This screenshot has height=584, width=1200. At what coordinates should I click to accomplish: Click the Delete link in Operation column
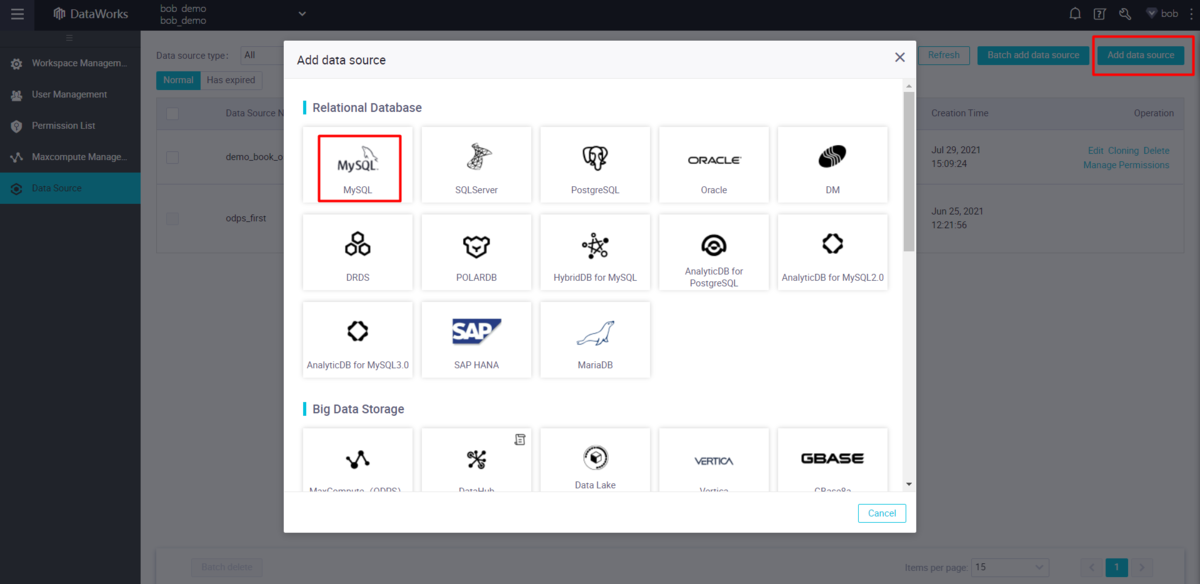[x=1156, y=151]
